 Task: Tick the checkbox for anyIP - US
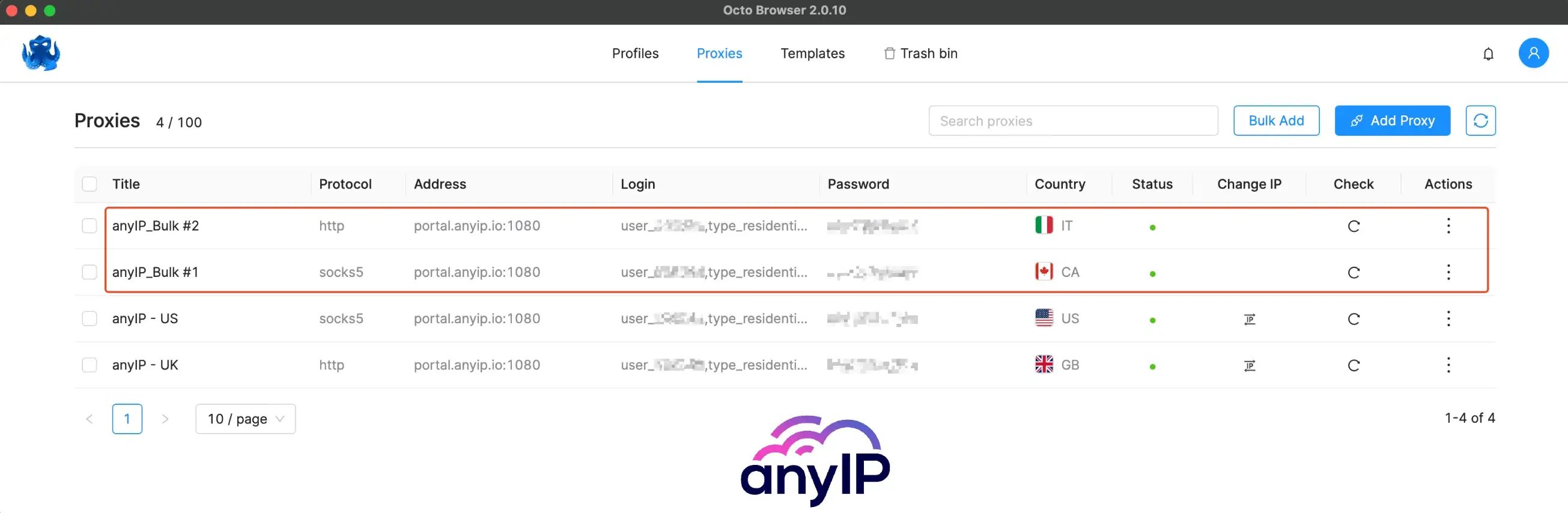90,318
